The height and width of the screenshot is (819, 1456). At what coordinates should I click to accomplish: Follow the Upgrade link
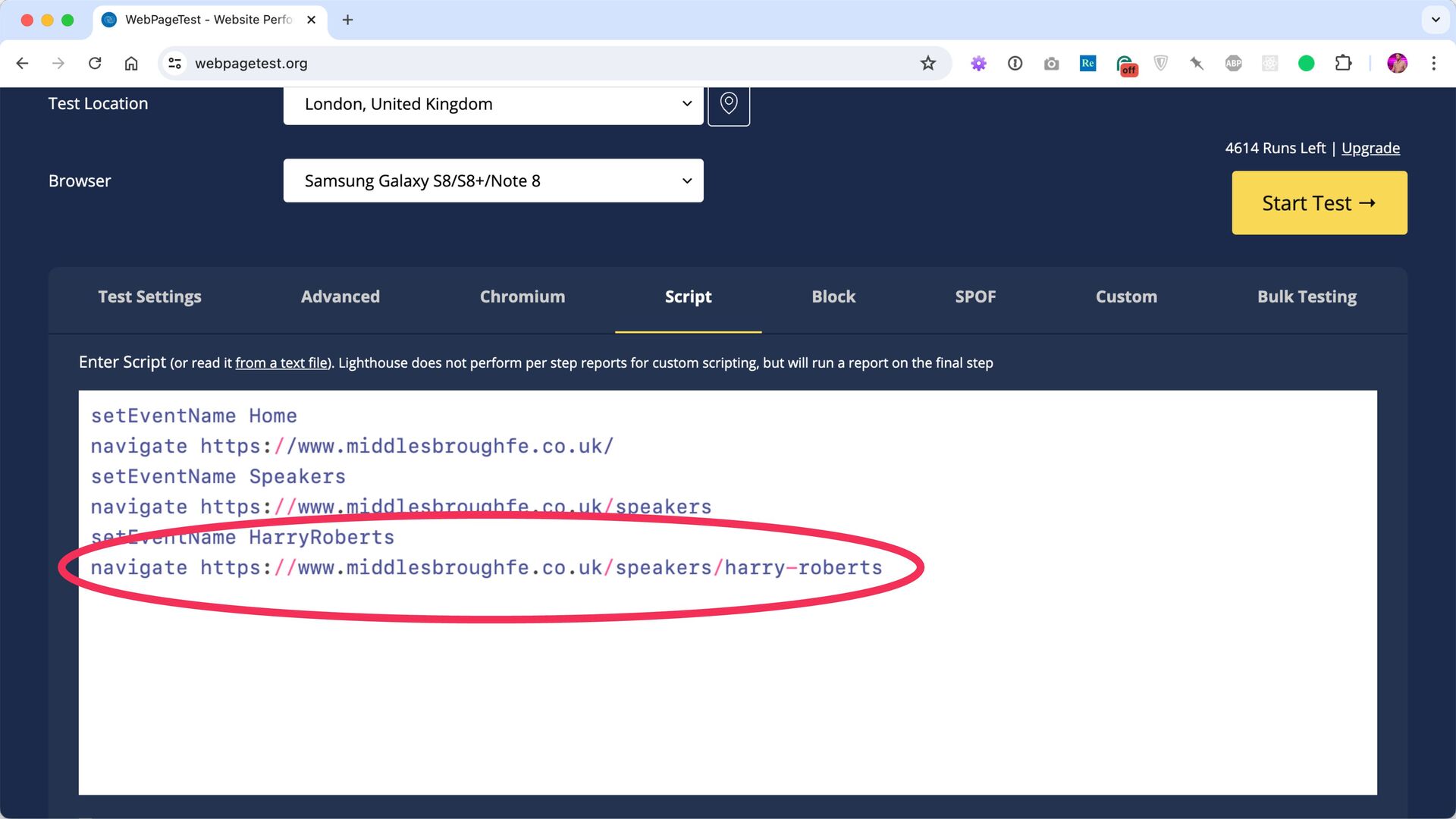[1370, 148]
